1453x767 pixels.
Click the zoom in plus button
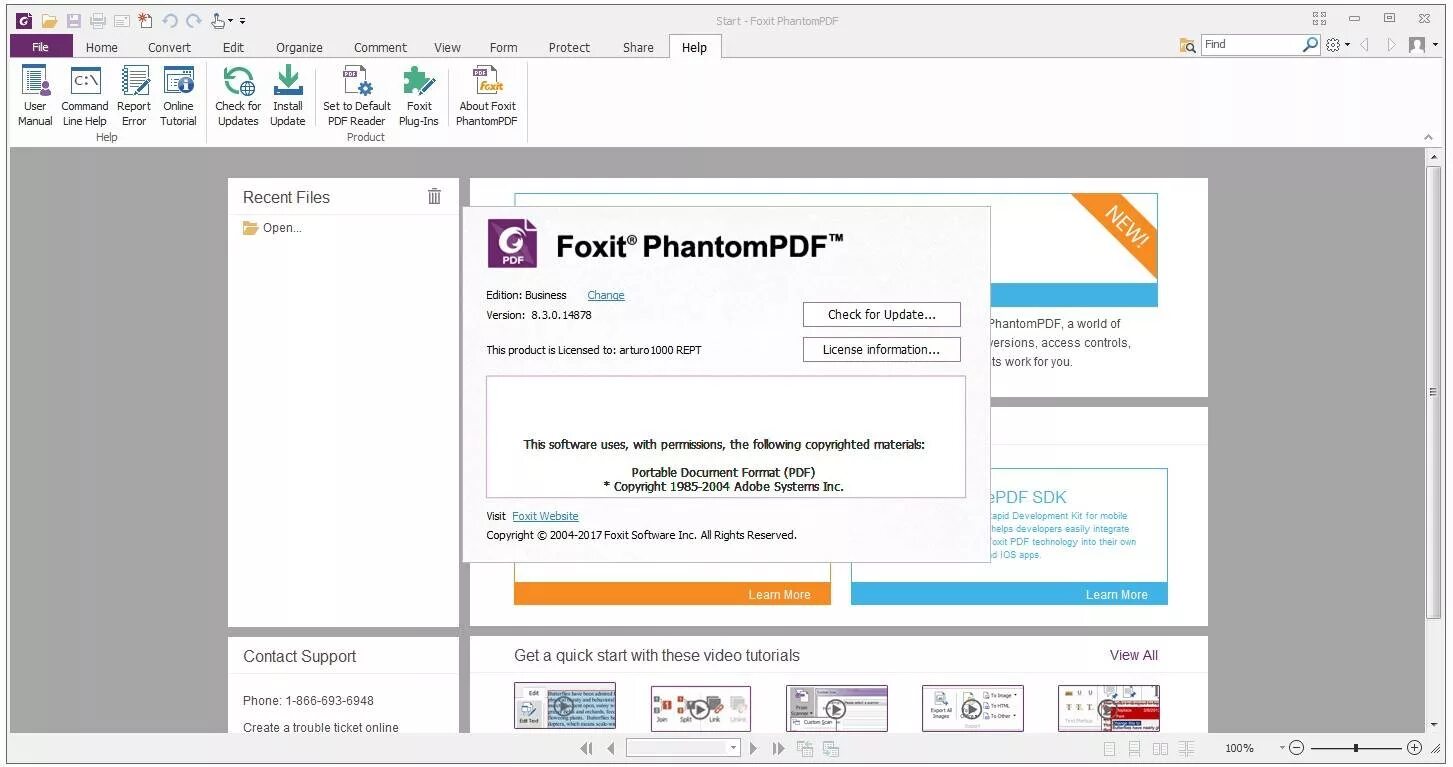pos(1414,747)
